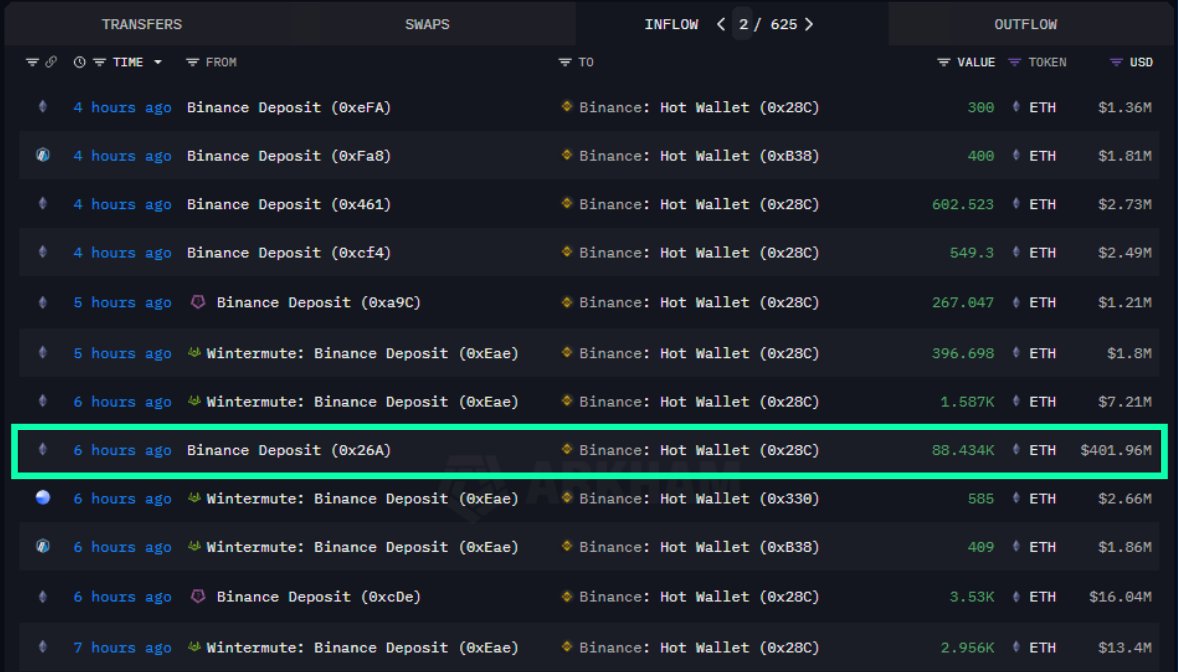Click the 88.434K value
1178x672 pixels.
tap(962, 450)
